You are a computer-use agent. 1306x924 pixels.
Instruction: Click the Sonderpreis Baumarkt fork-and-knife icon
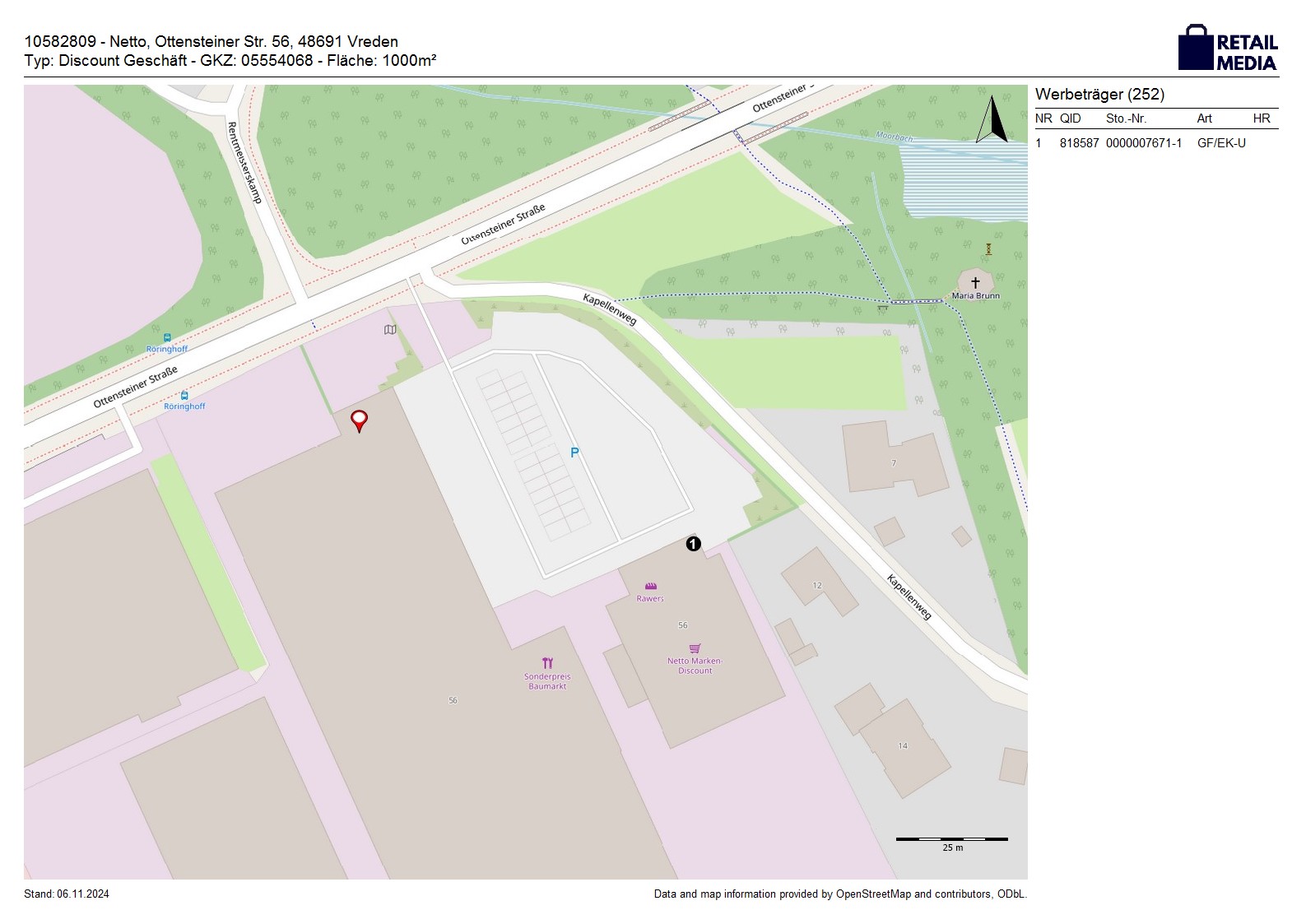[x=547, y=663]
